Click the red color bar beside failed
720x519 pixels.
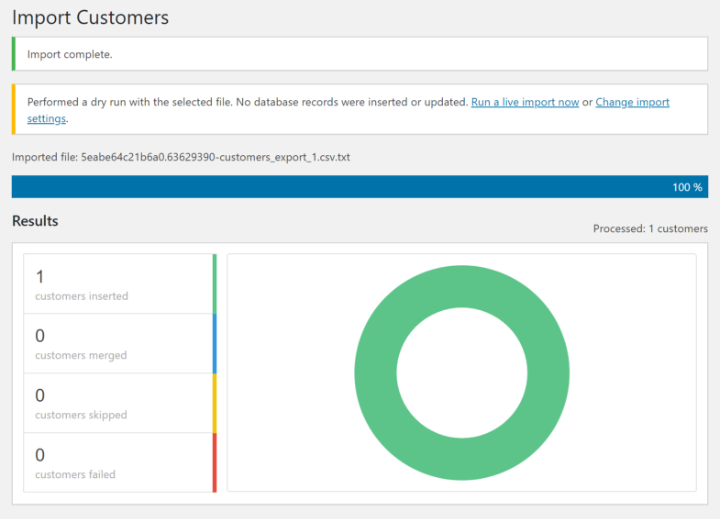tap(214, 463)
